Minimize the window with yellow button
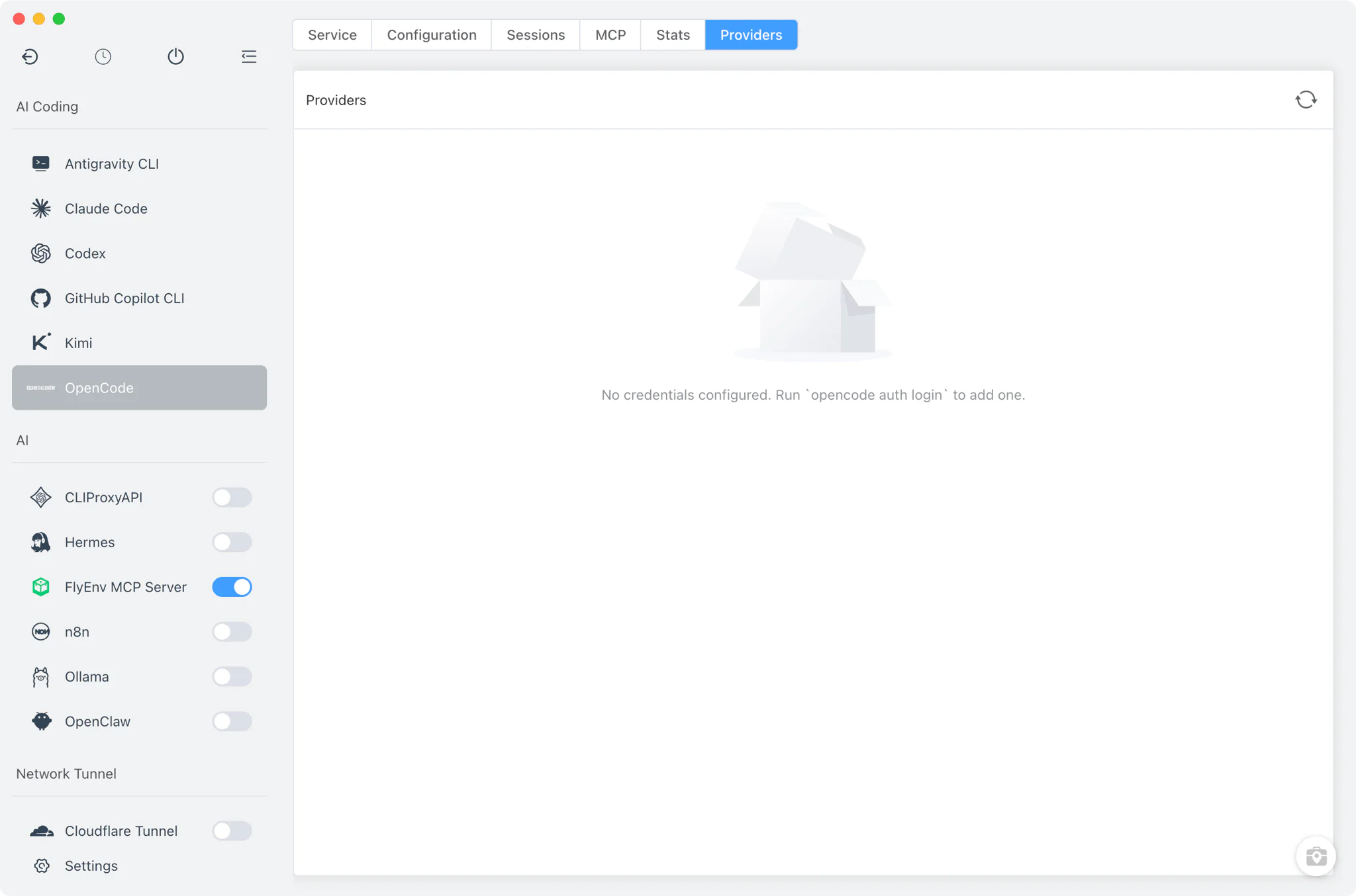This screenshot has height=896, width=1356. coord(39,19)
